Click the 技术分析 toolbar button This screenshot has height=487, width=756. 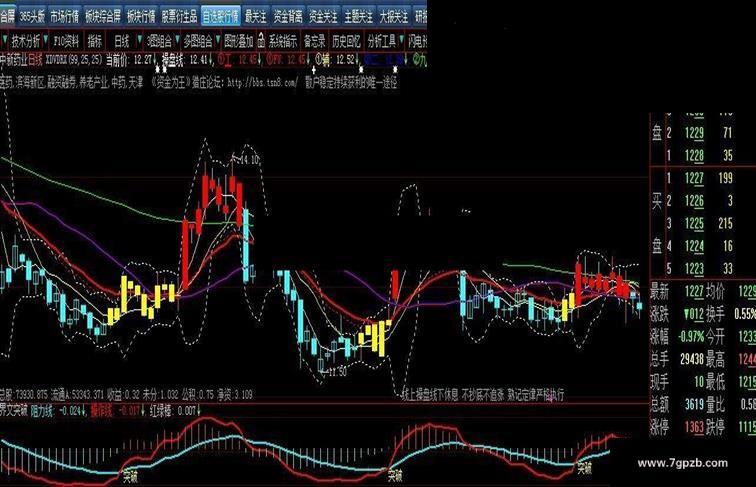[x=26, y=41]
